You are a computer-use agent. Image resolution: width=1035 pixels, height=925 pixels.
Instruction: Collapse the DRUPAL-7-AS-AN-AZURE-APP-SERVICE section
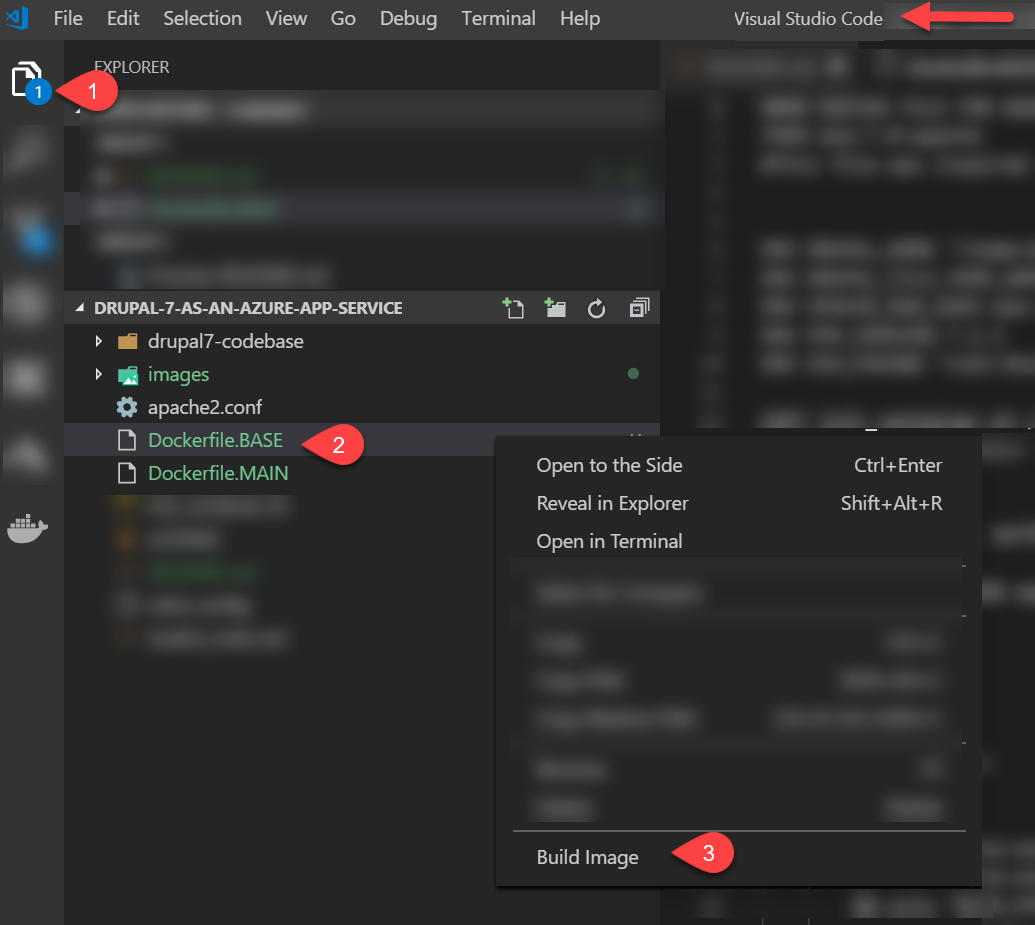(80, 308)
